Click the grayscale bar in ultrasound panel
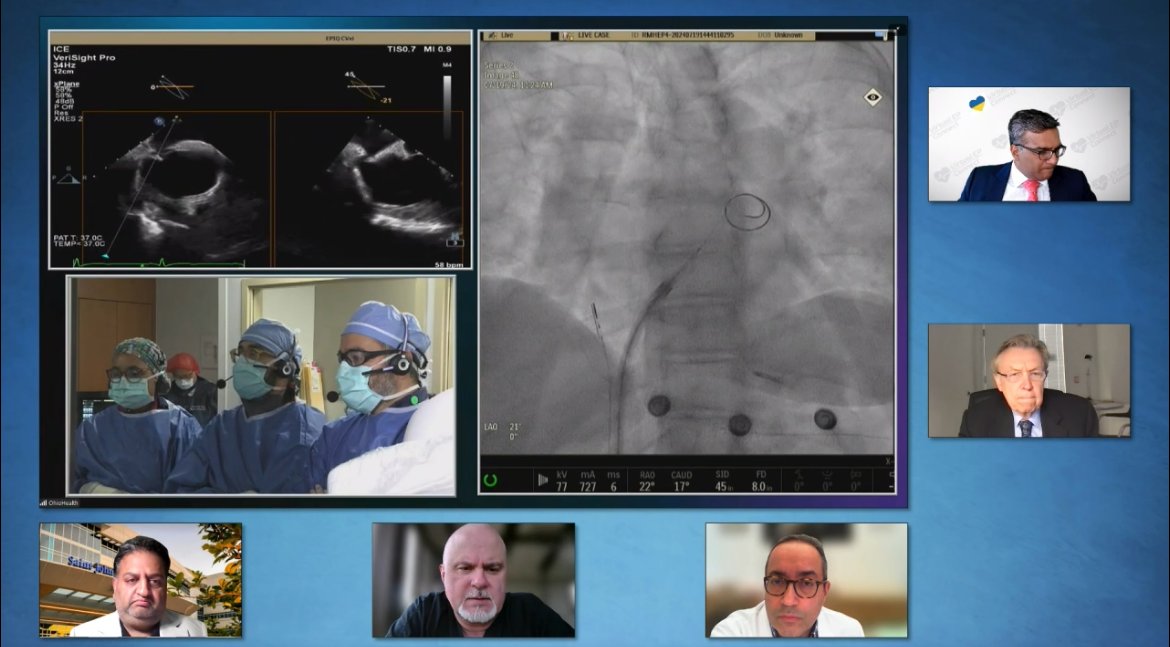 (x=447, y=106)
